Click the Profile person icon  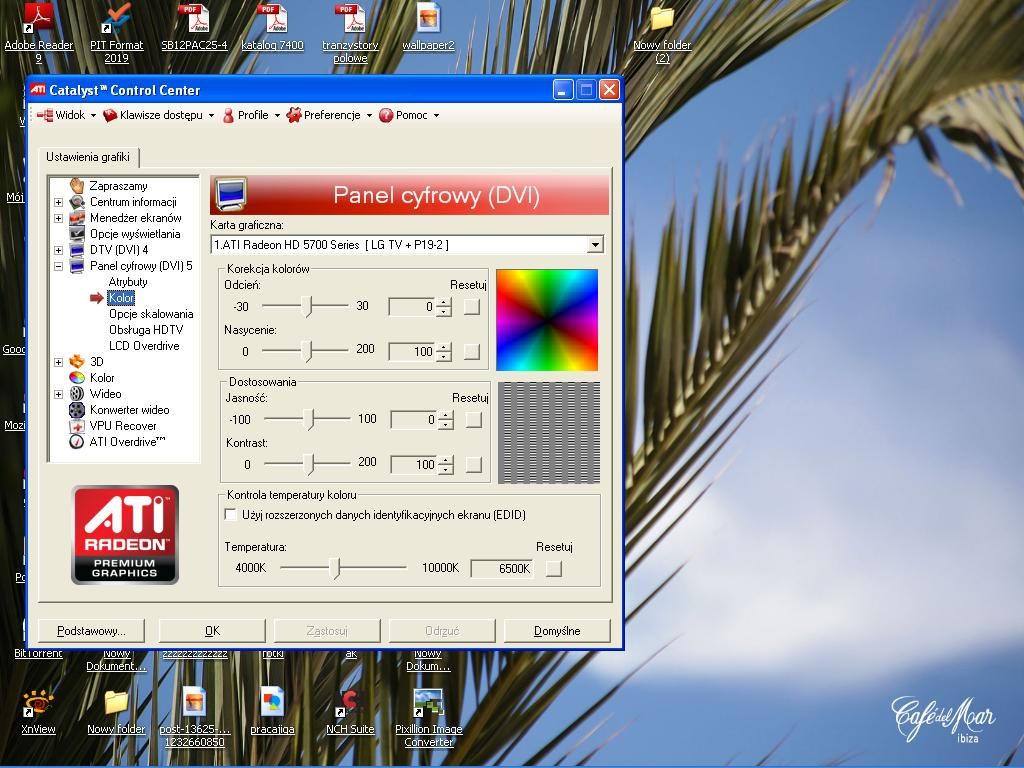coord(228,115)
